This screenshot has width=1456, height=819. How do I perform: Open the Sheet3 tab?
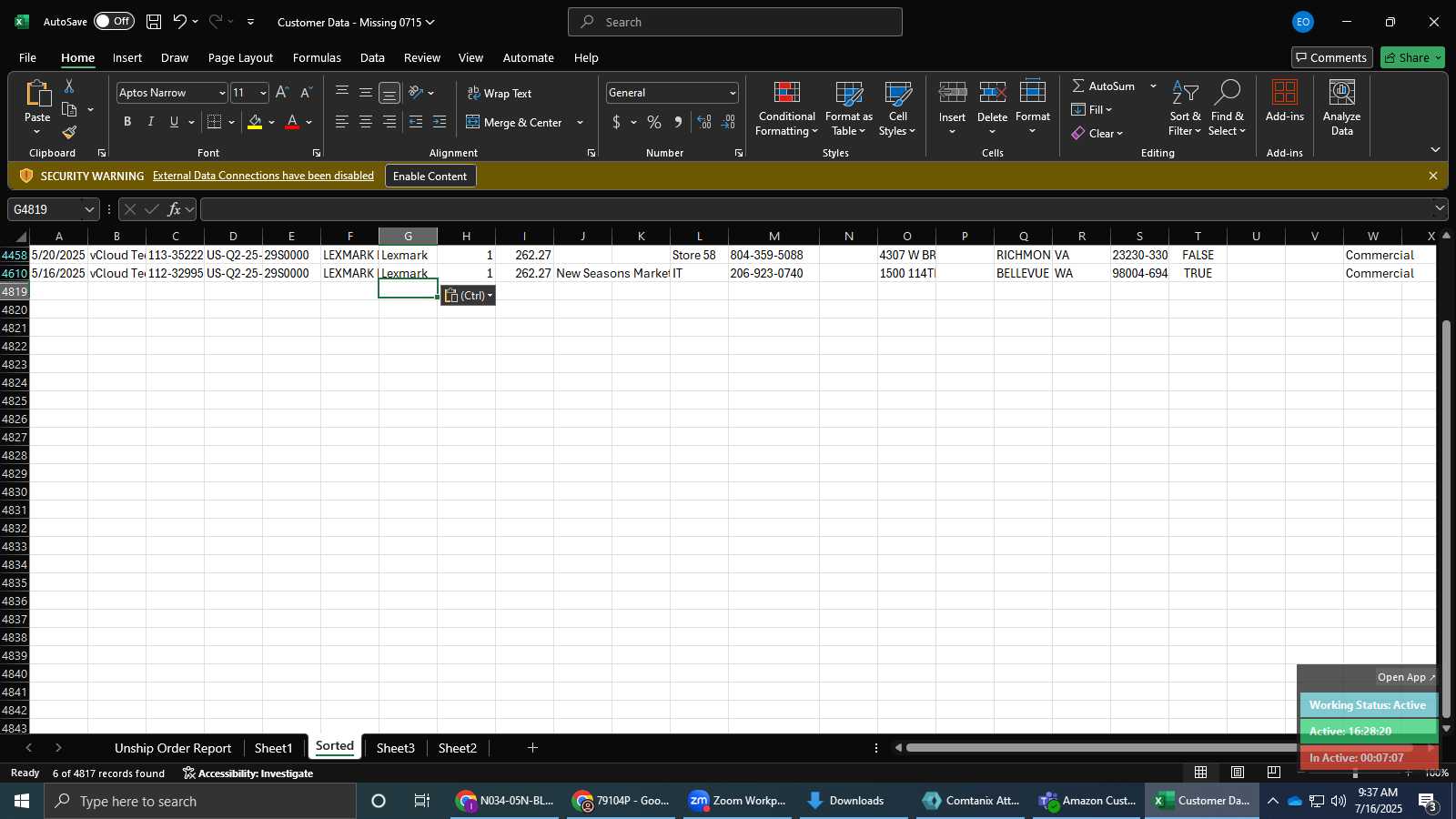tap(396, 748)
